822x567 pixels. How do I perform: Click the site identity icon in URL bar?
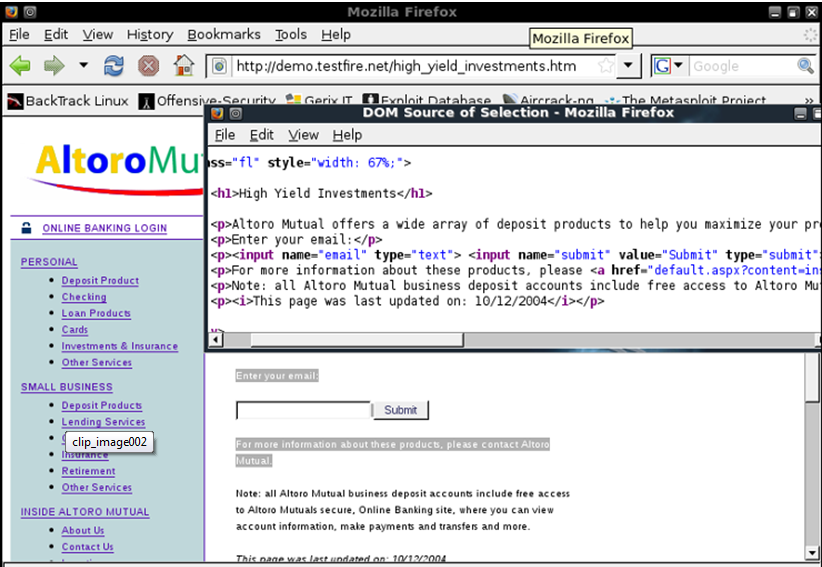pos(219,66)
